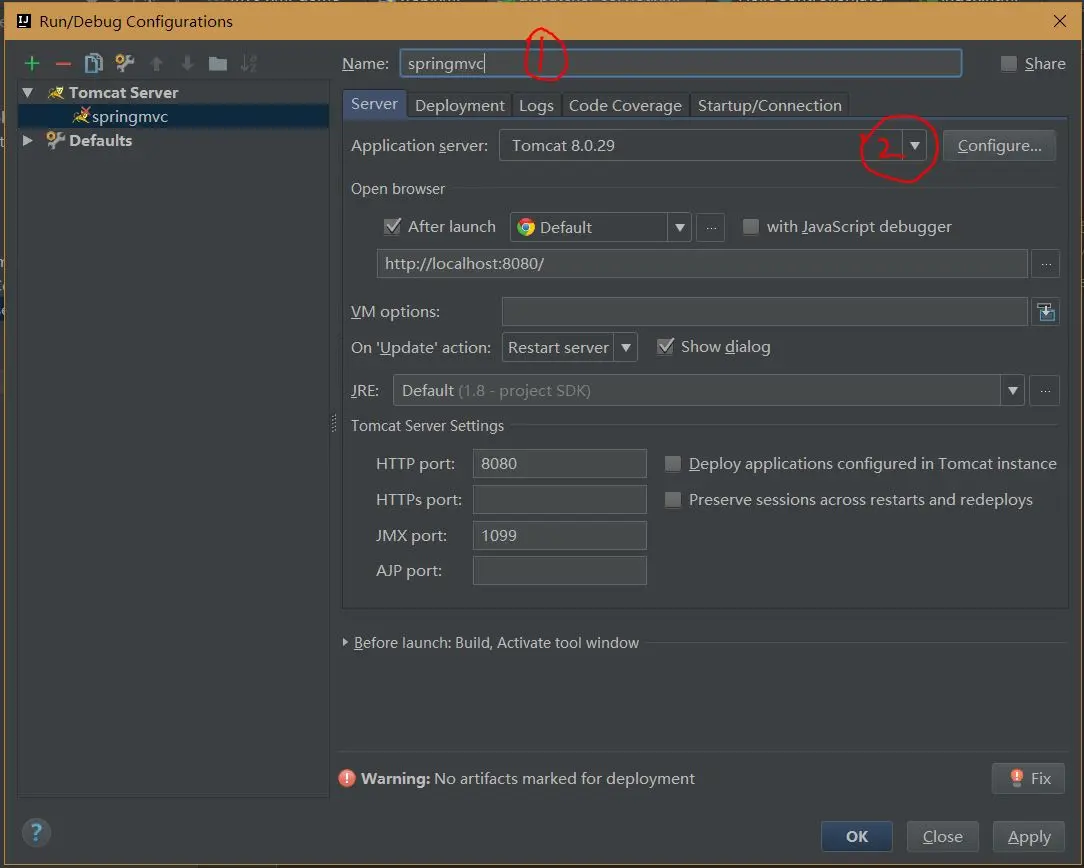Open browser list ellipsis button
The image size is (1084, 868).
click(x=711, y=227)
